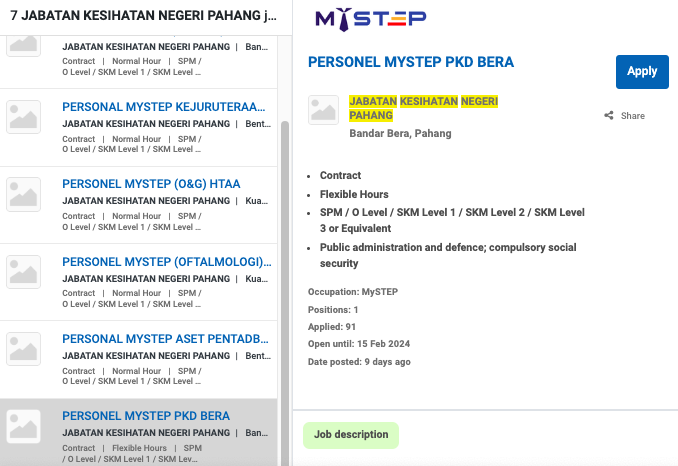Screen dimensions: 678x466
Task: Click thumbnail icon of OFTALMOLOGI listing
Action: pyautogui.click(x=24, y=272)
